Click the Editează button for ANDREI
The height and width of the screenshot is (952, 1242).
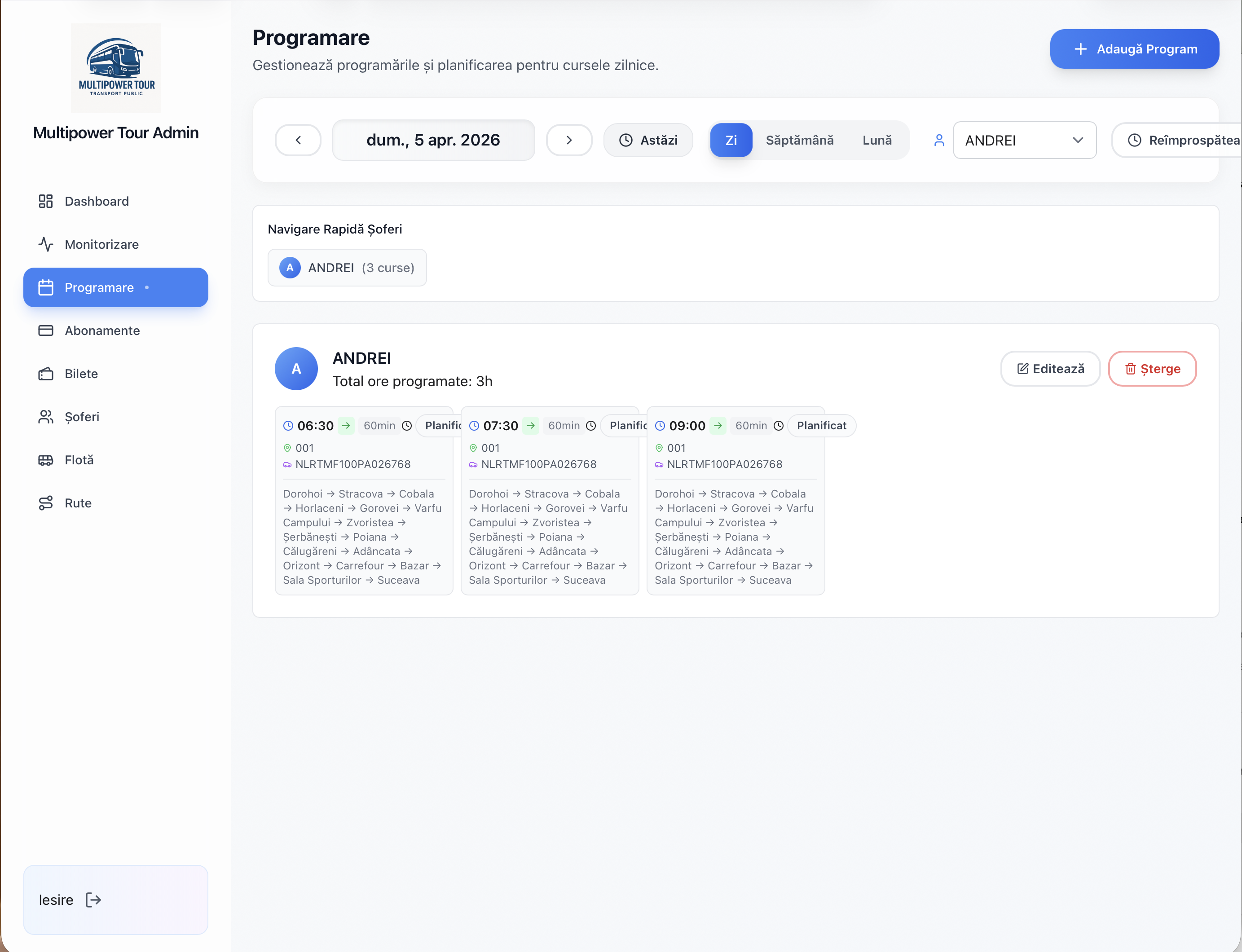coord(1050,368)
